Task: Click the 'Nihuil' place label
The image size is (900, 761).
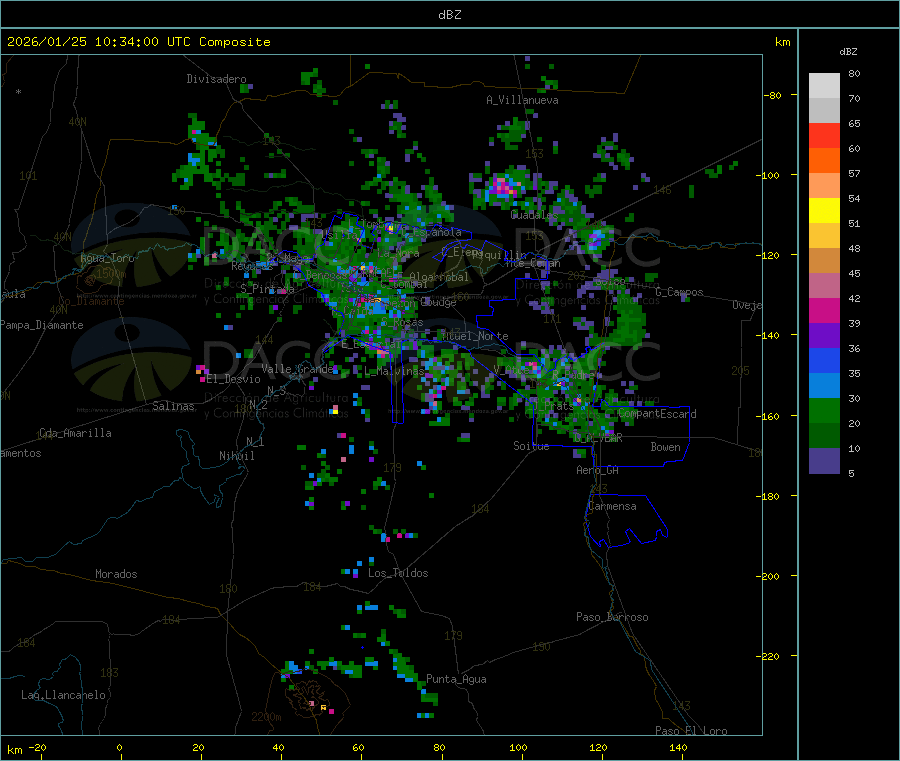Action: point(236,456)
